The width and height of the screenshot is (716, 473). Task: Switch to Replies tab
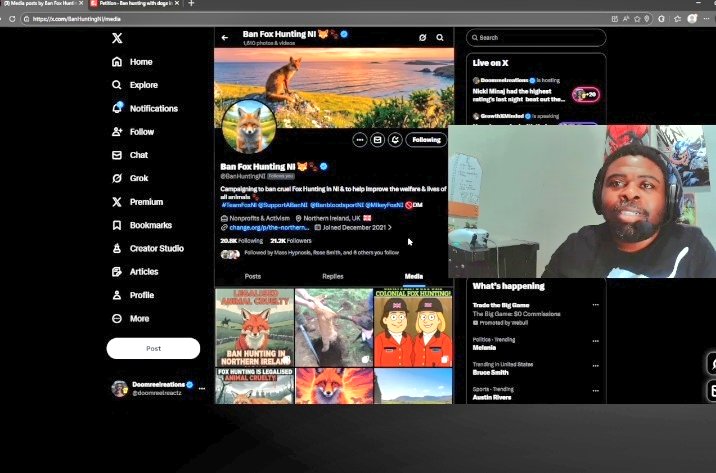pyautogui.click(x=332, y=276)
